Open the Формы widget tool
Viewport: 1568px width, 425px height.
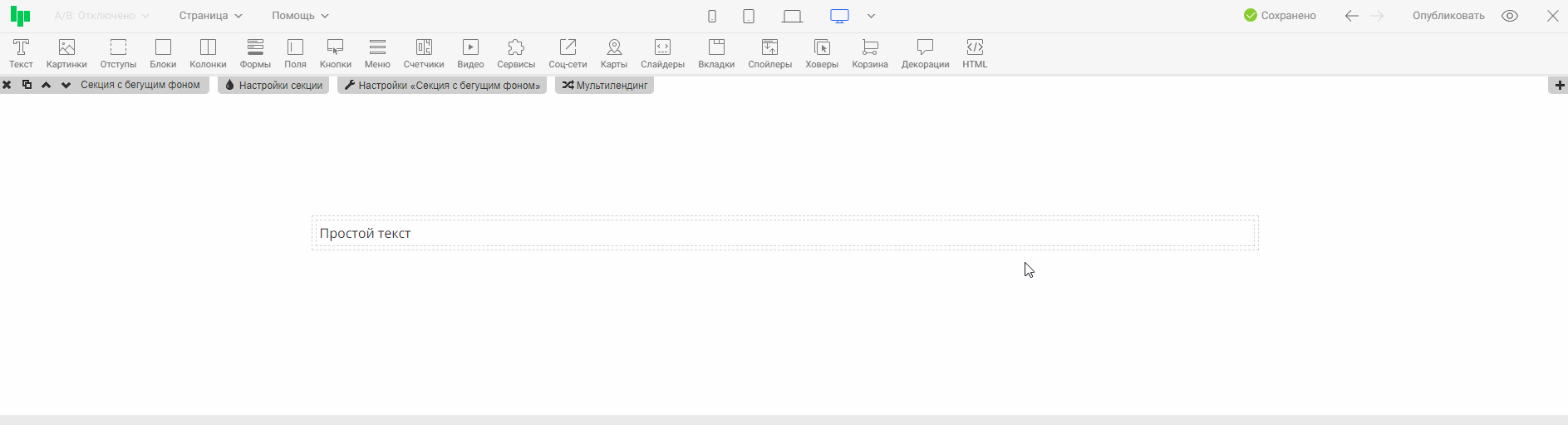pyautogui.click(x=255, y=53)
